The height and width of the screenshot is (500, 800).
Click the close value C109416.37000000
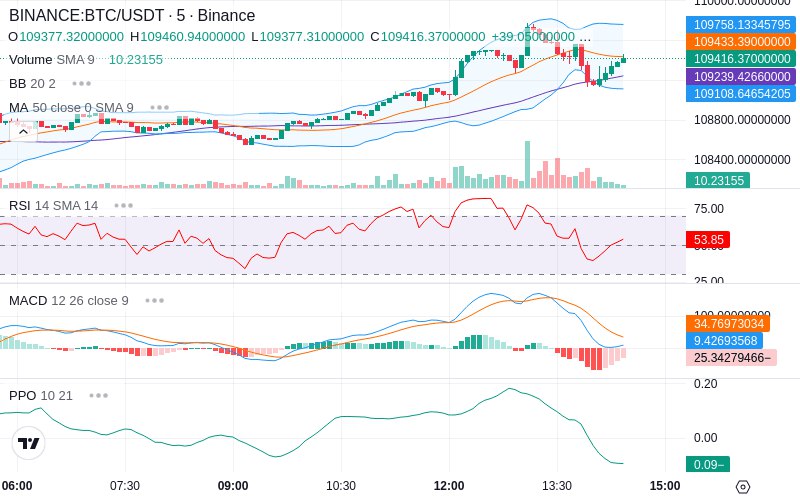[428, 37]
